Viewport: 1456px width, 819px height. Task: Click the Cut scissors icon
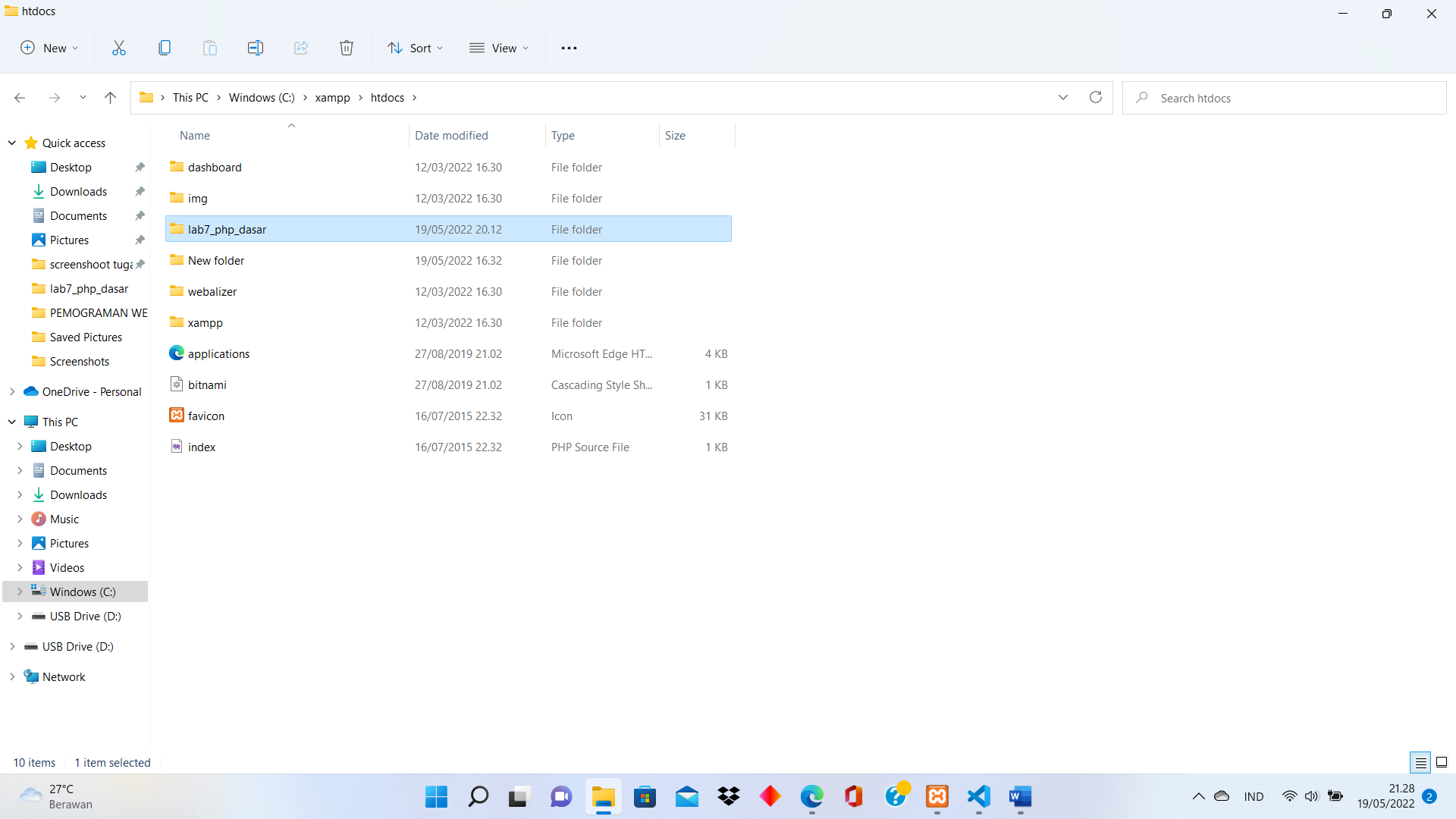coord(119,48)
